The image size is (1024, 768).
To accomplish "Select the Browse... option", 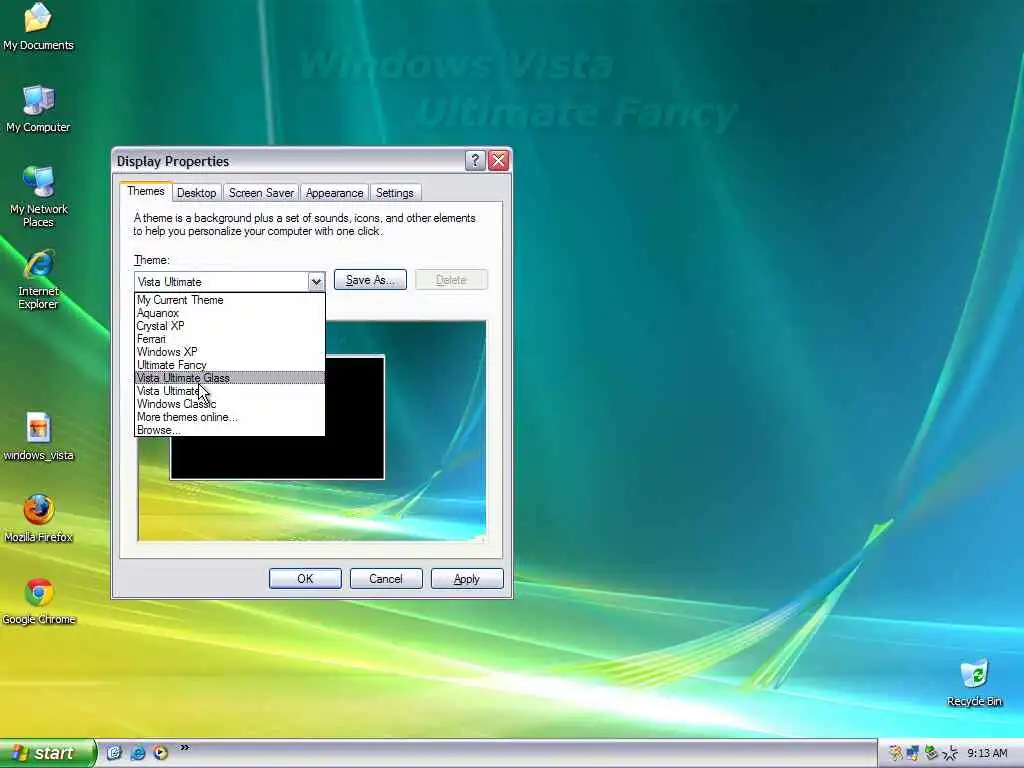I will 229,430.
